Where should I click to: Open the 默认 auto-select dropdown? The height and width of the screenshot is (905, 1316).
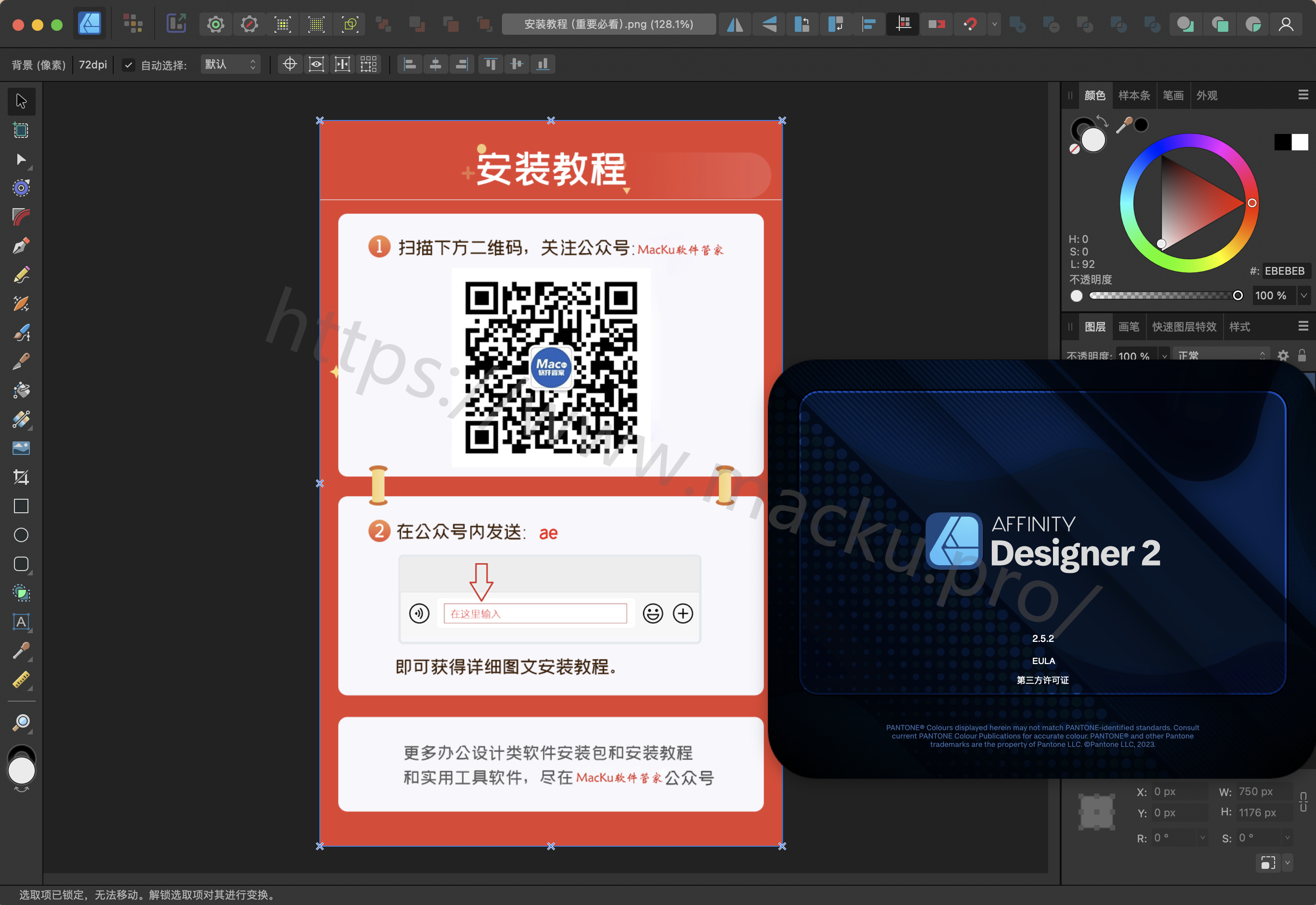pos(230,64)
